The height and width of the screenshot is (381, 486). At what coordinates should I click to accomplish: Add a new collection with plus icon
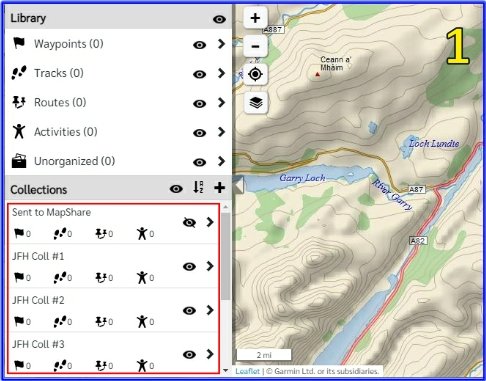point(219,188)
